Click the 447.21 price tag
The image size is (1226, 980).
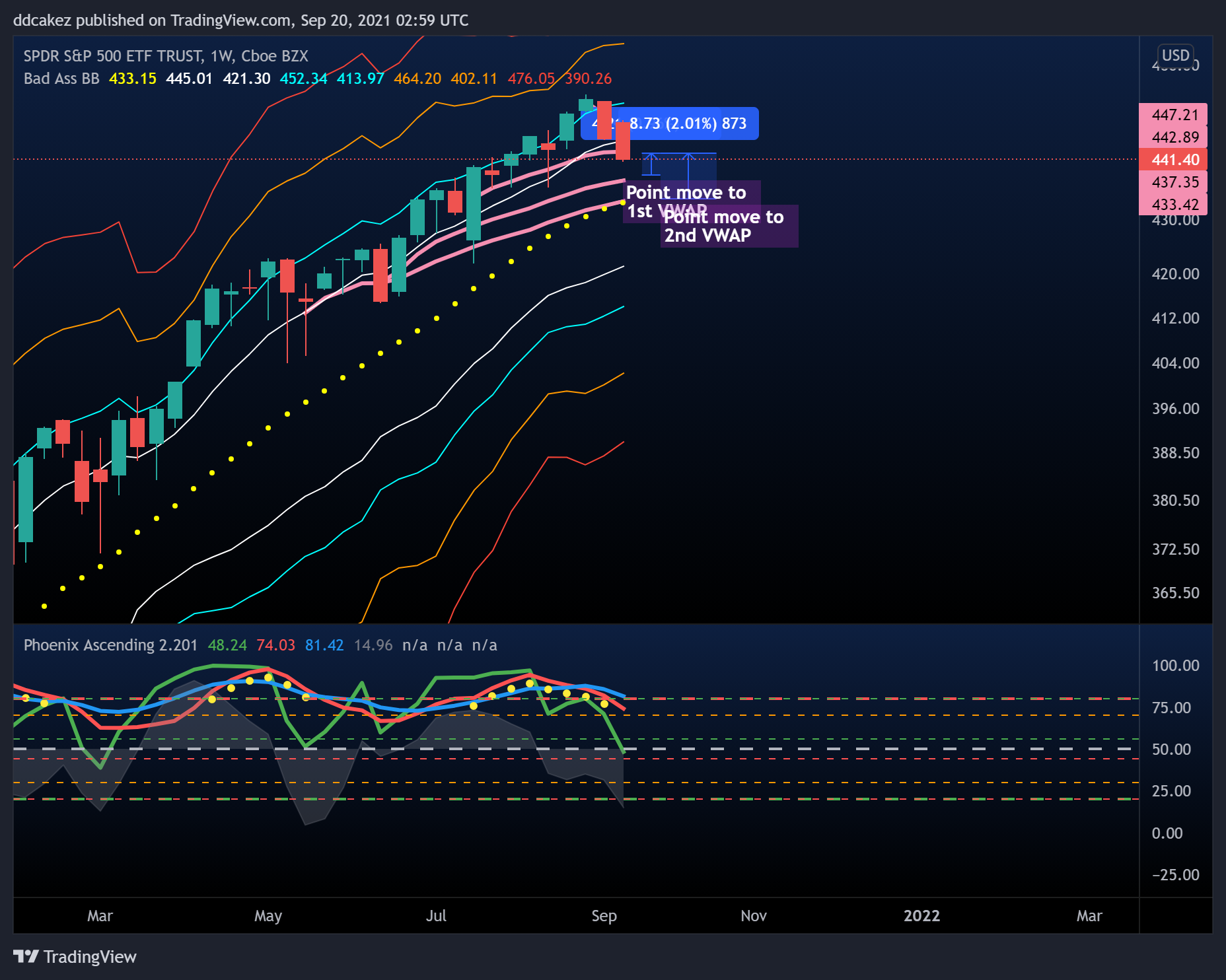point(1173,115)
